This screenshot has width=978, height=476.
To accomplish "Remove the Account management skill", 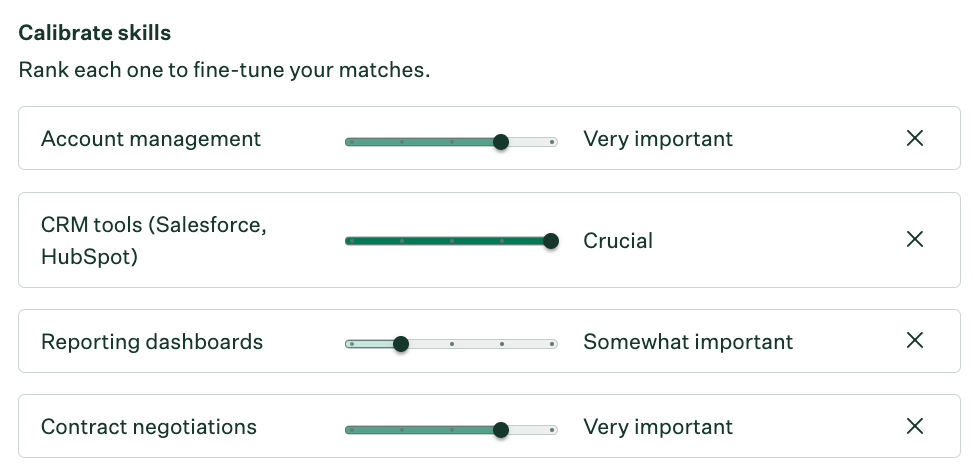I will pyautogui.click(x=914, y=139).
